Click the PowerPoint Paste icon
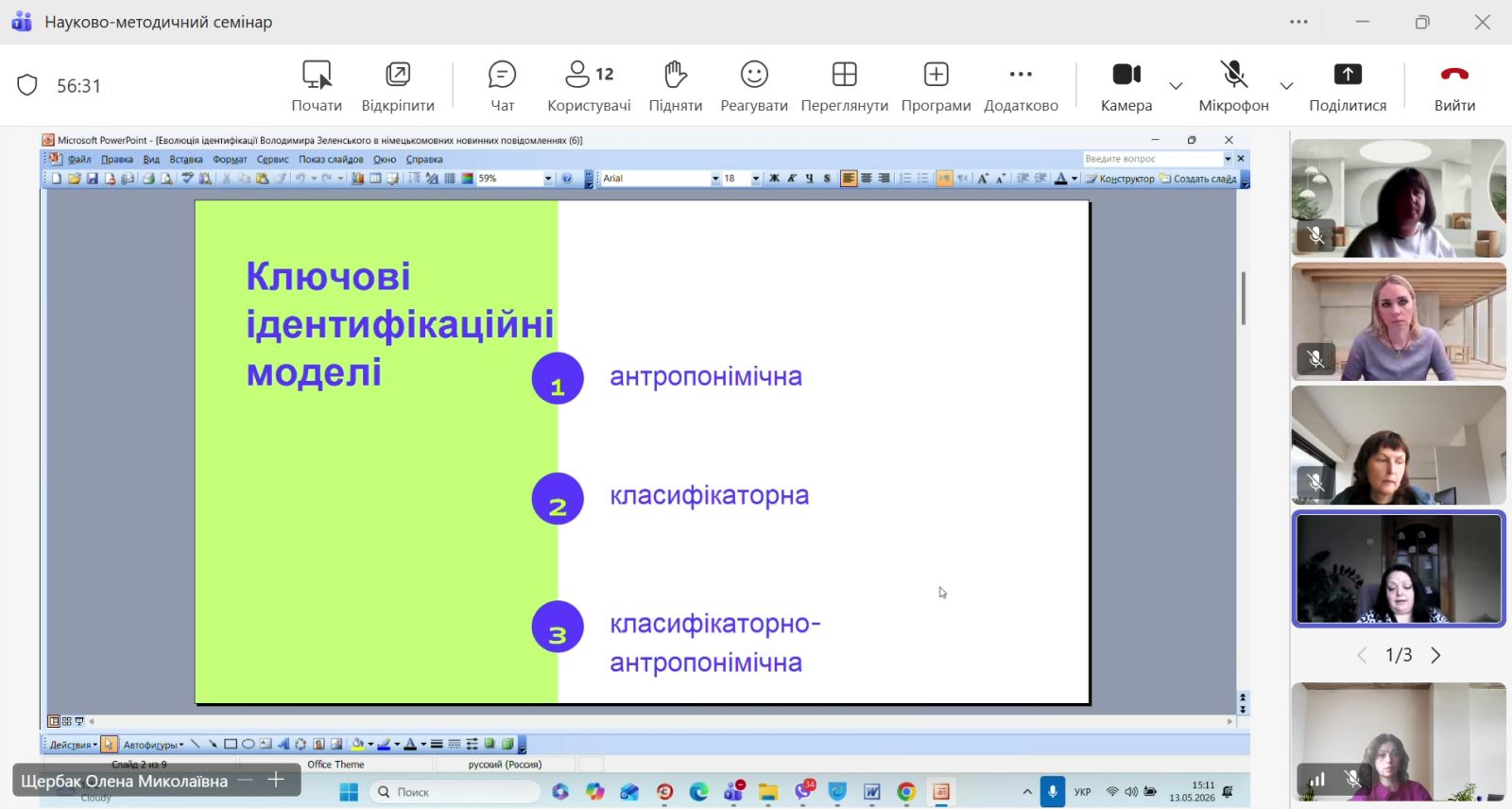 263,179
